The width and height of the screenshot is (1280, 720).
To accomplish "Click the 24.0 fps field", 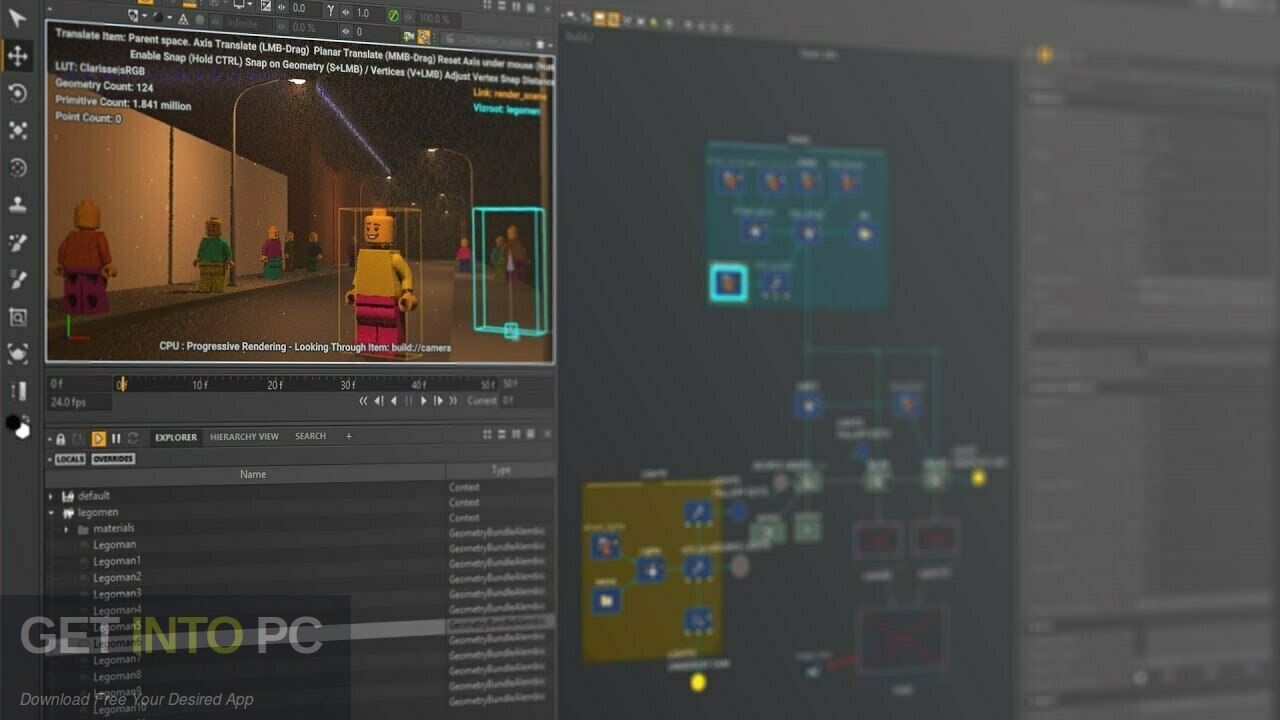I will coord(80,403).
